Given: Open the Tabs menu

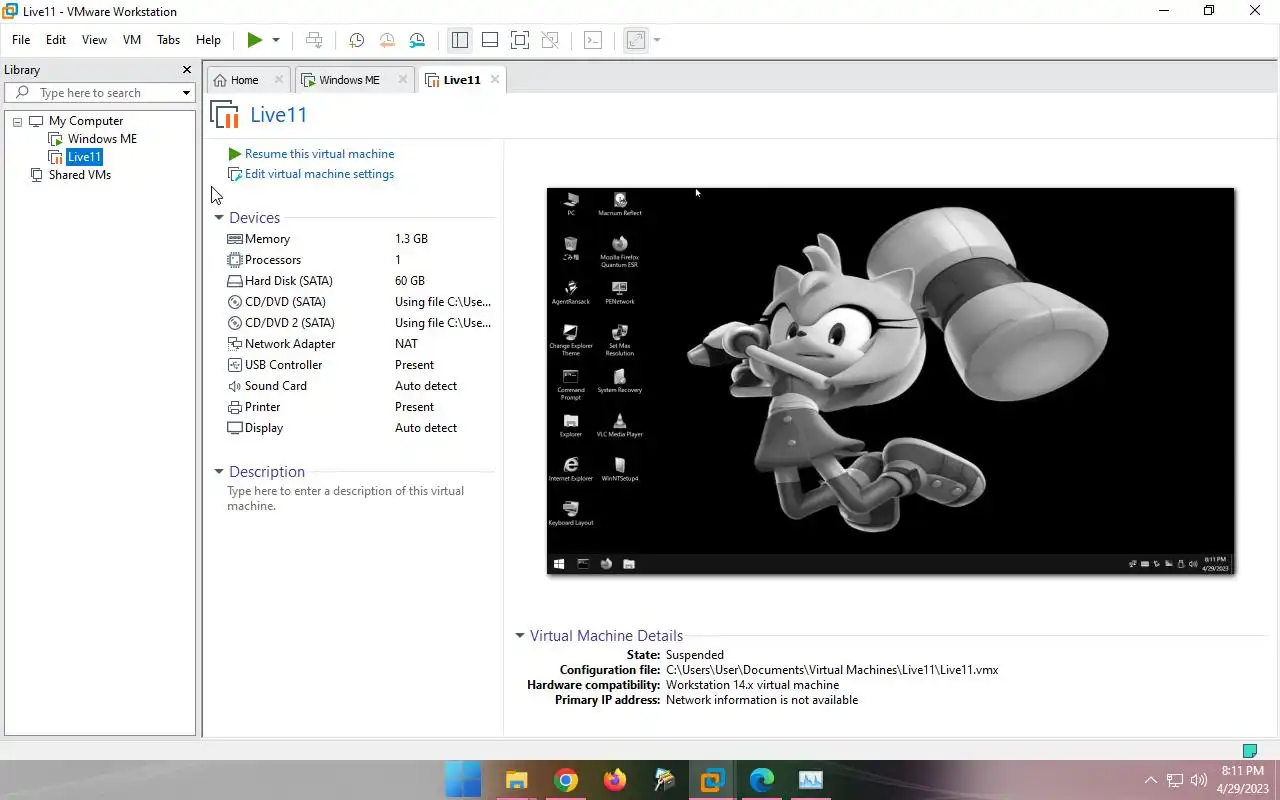Looking at the screenshot, I should [168, 40].
